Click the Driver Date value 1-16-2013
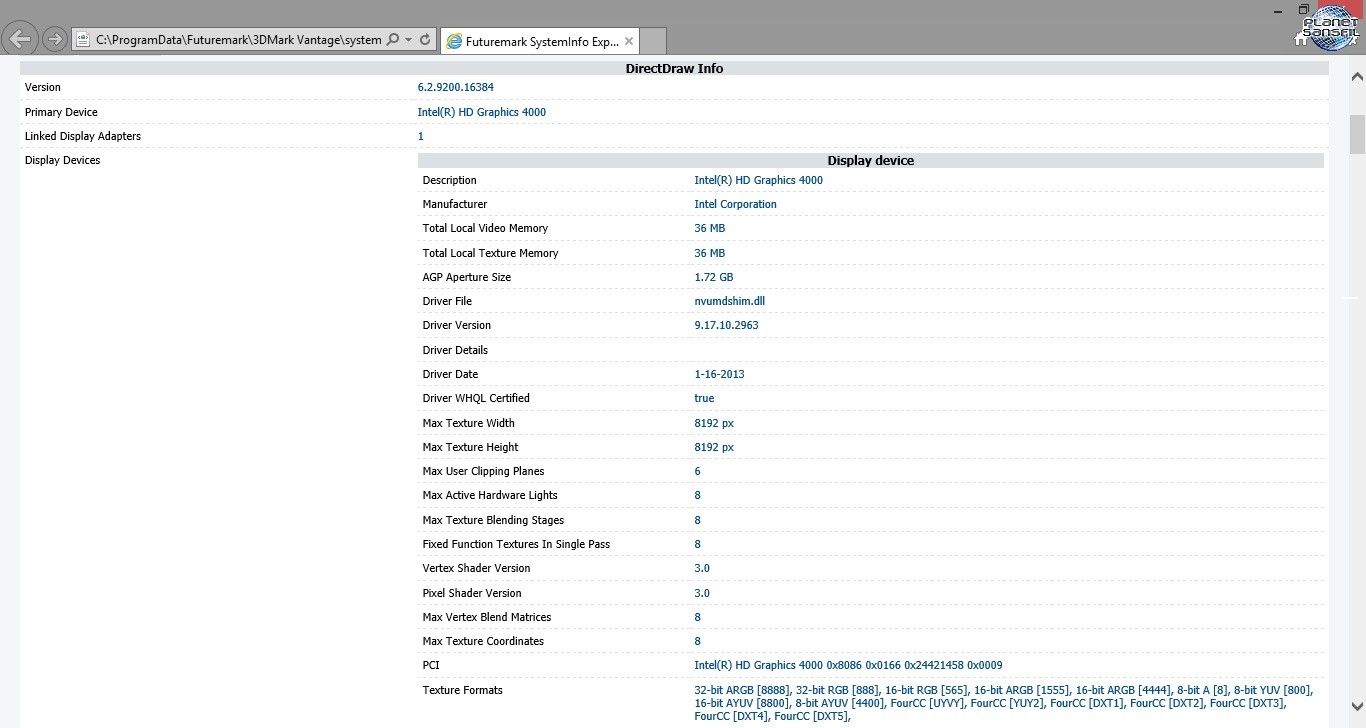The height and width of the screenshot is (728, 1366). pos(719,374)
